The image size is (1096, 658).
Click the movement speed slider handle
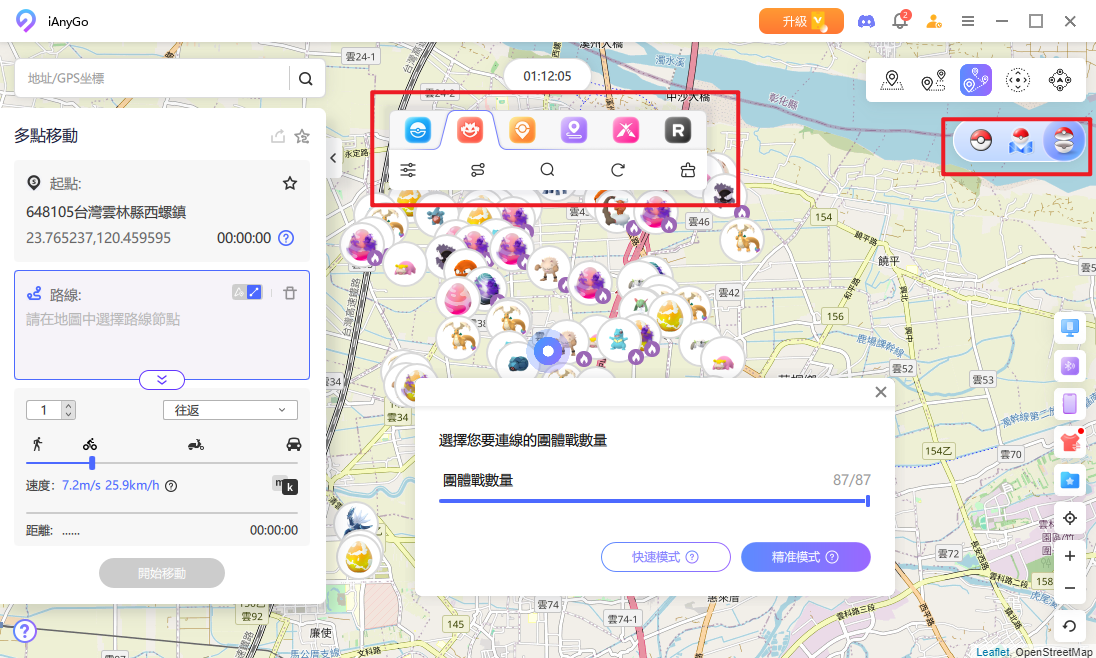tap(92, 463)
